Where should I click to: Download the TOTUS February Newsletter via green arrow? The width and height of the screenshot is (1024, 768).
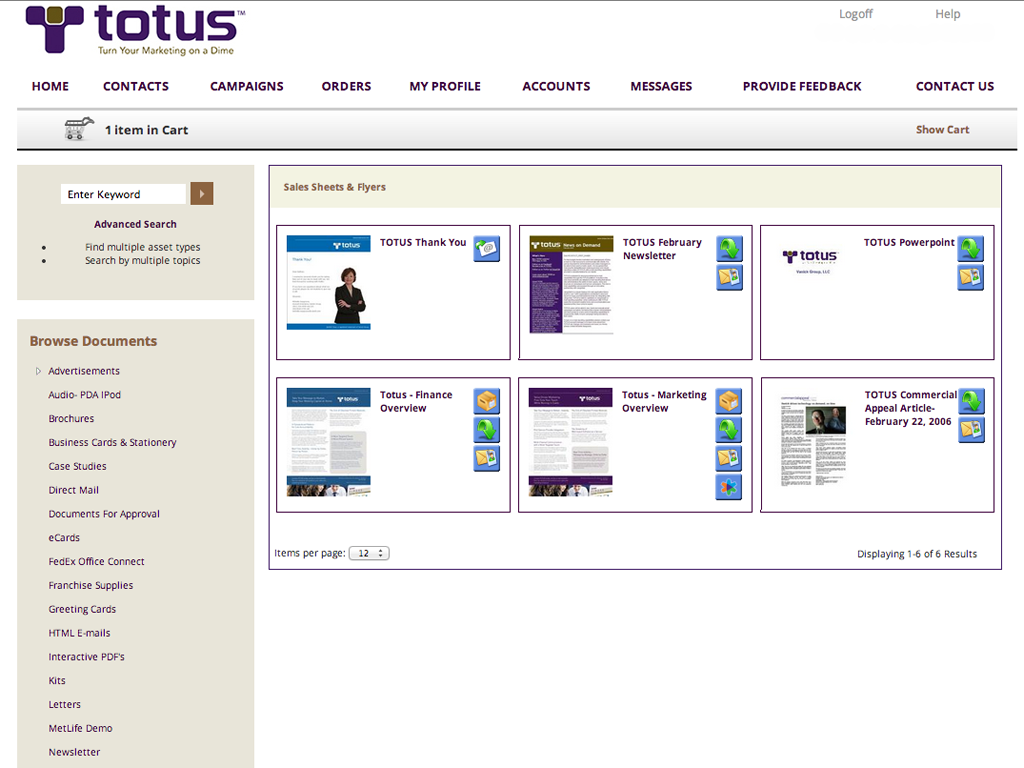(x=729, y=249)
